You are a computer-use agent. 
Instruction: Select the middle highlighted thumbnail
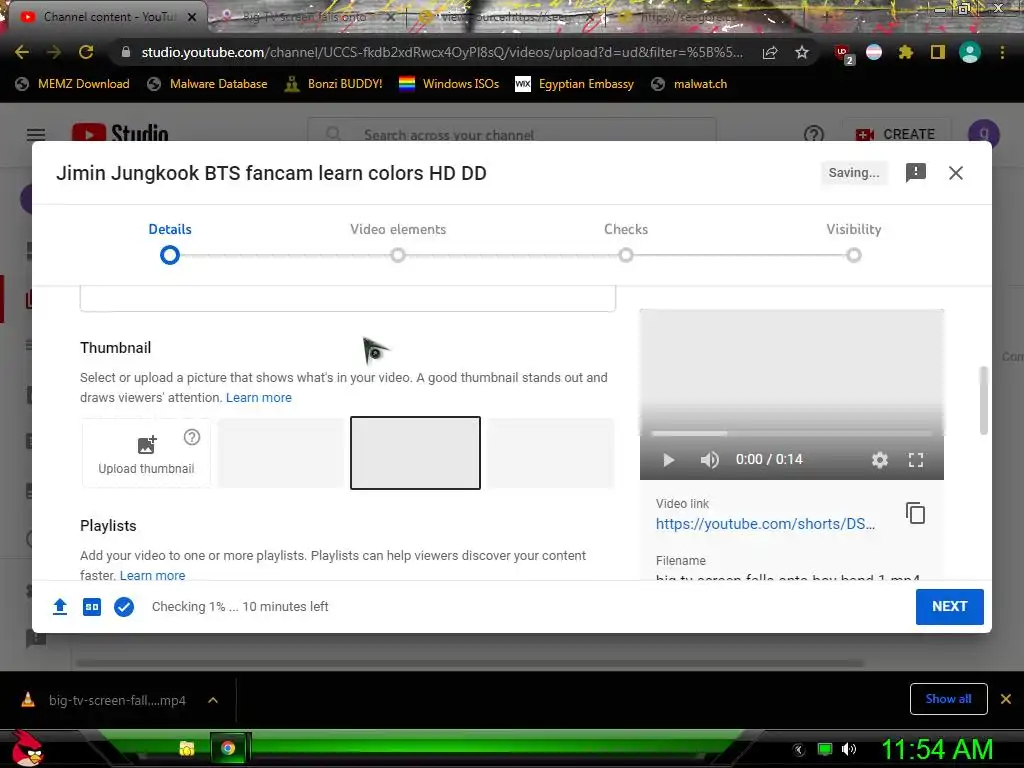[415, 453]
